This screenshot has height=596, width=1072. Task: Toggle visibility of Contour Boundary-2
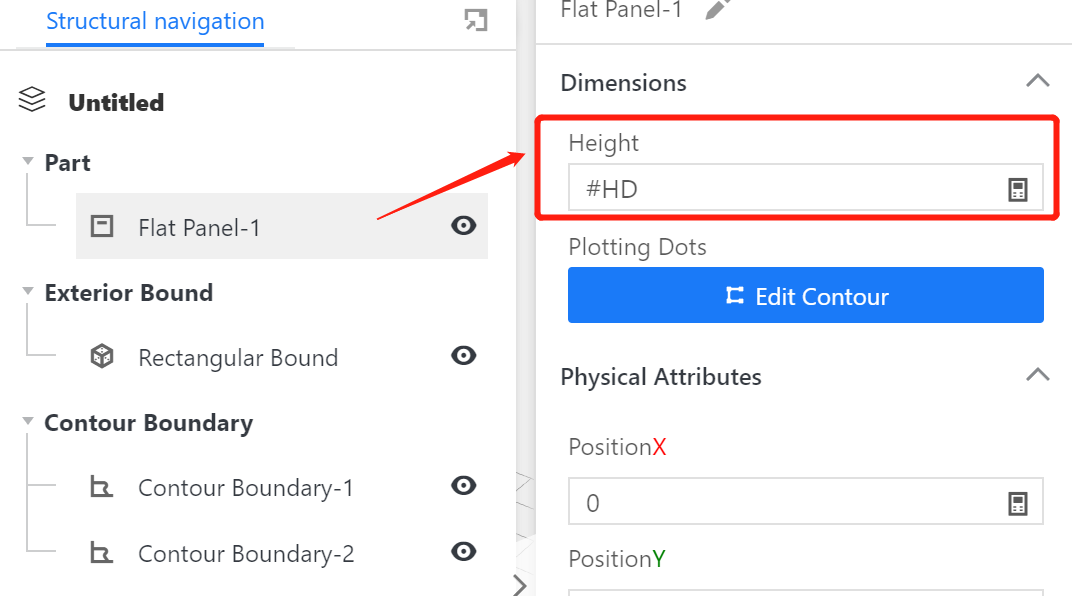point(463,552)
